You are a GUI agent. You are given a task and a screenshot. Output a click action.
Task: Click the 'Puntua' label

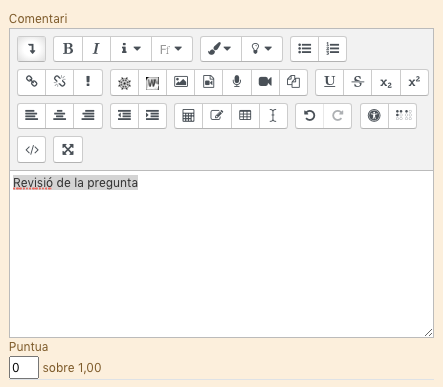point(29,347)
